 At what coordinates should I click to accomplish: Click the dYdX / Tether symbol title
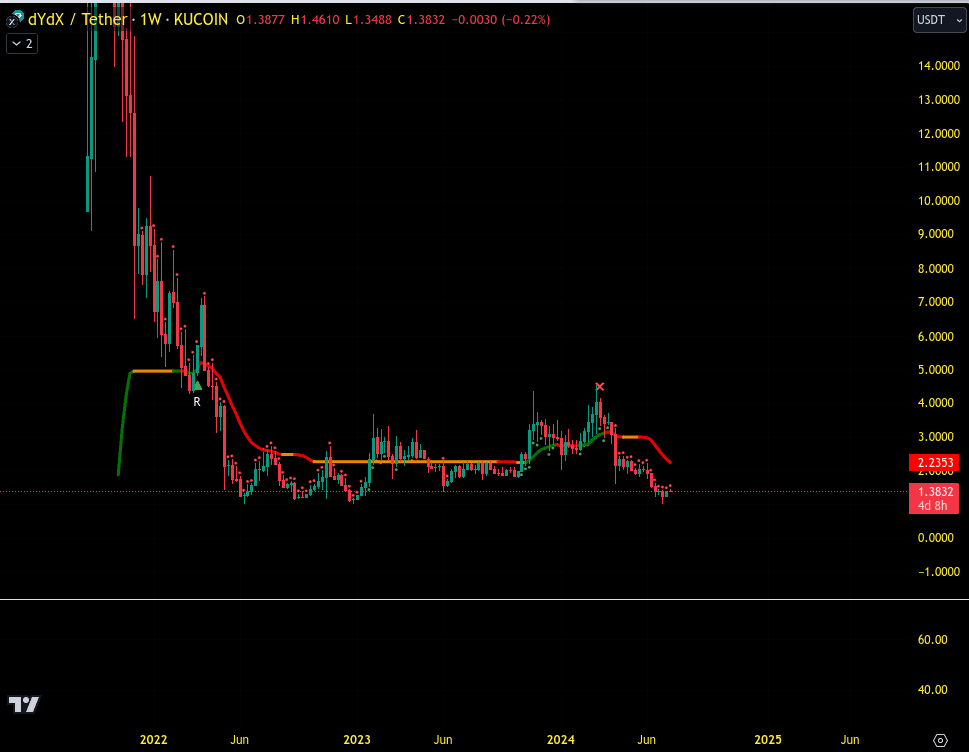point(78,20)
